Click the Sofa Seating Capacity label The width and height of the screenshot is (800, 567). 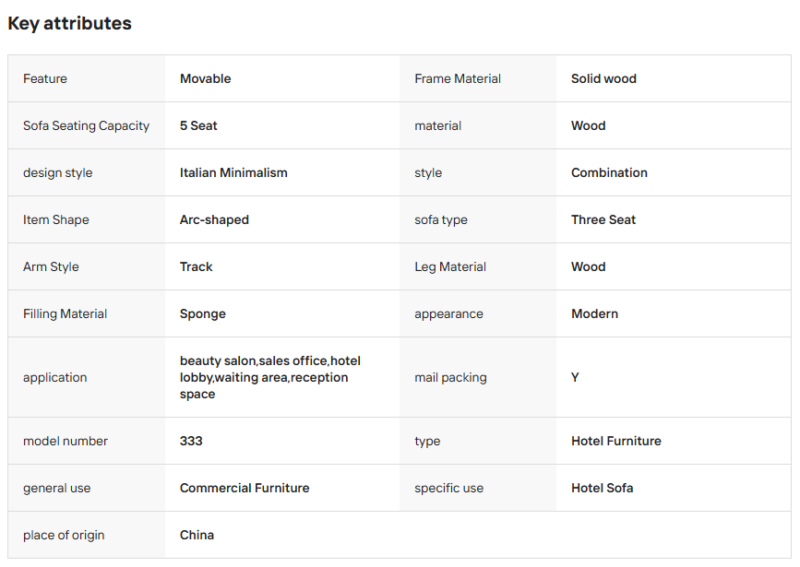click(86, 126)
